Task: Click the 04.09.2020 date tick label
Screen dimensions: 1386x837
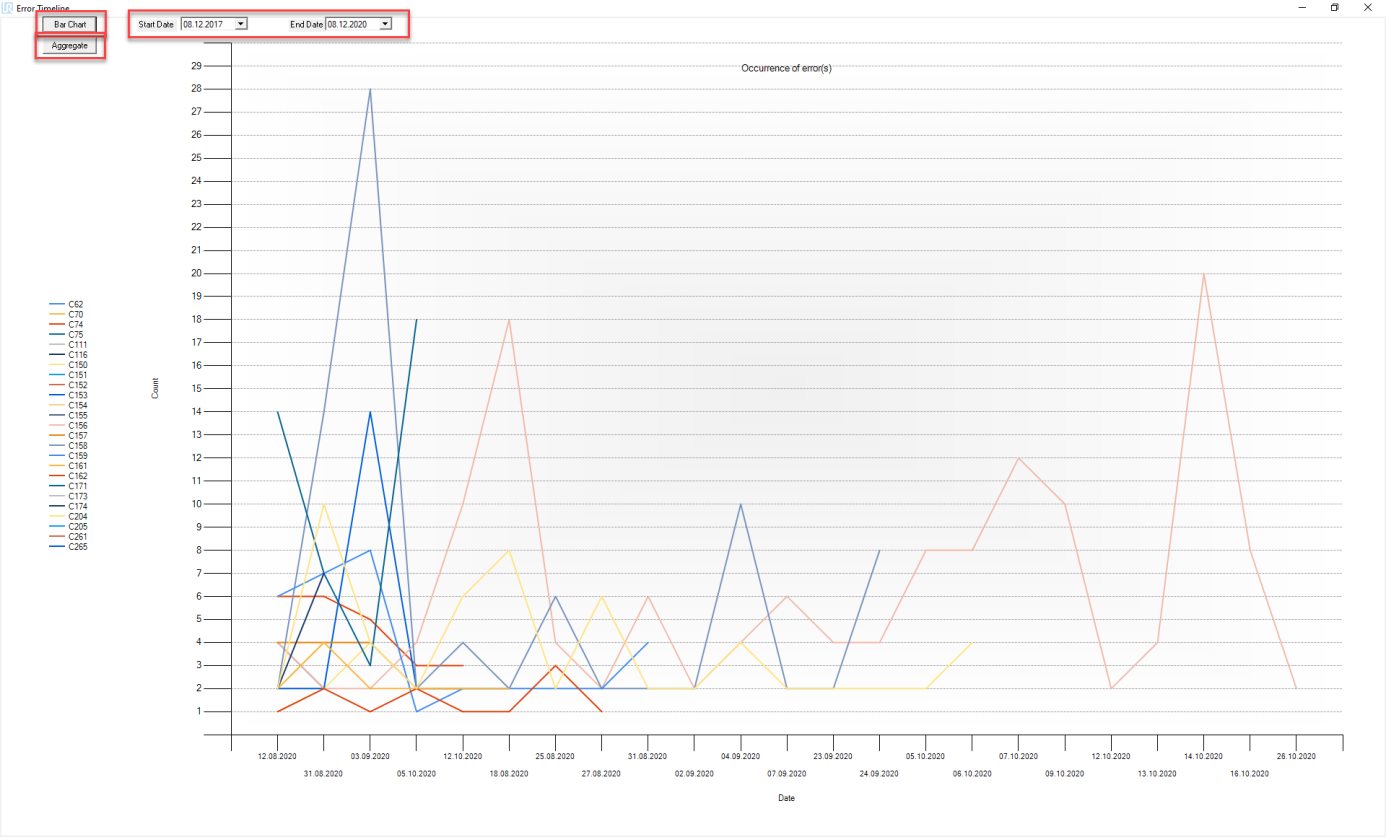Action: [x=740, y=757]
